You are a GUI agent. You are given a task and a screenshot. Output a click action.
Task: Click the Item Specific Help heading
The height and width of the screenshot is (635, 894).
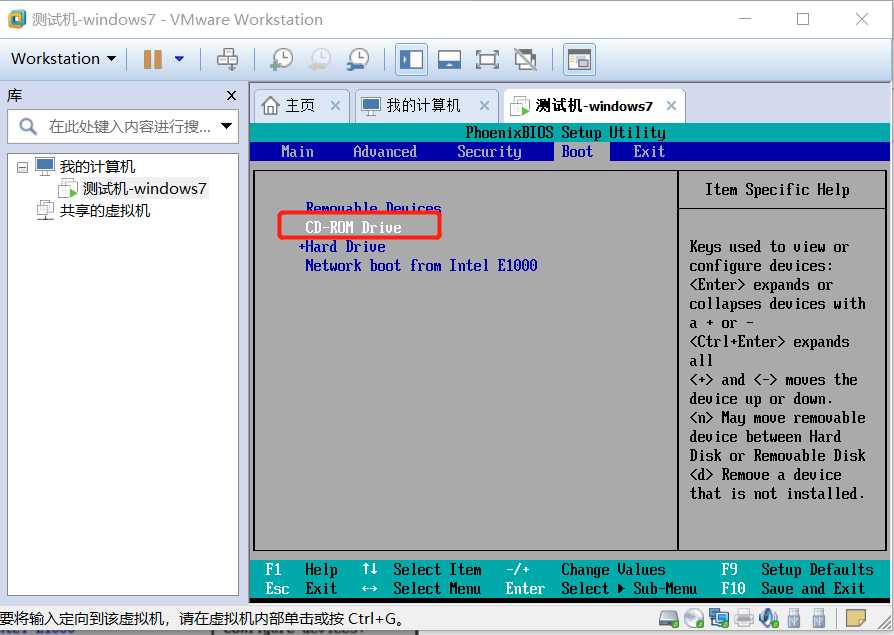pyautogui.click(x=777, y=190)
